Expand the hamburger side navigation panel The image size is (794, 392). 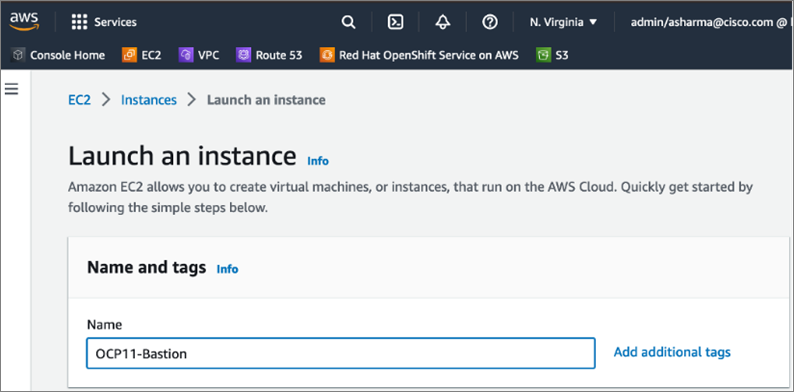tap(11, 90)
